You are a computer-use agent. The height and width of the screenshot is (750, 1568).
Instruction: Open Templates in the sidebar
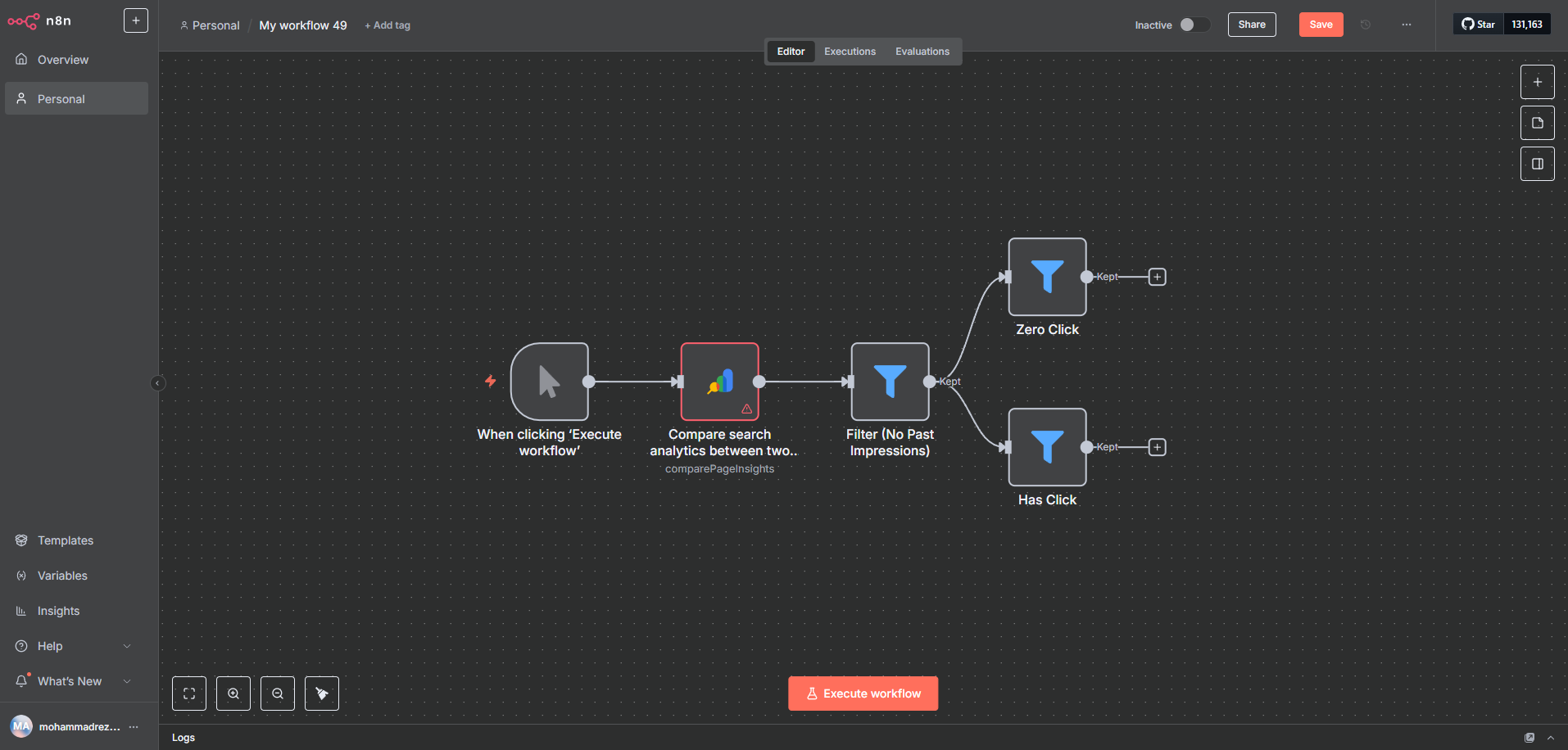[66, 540]
